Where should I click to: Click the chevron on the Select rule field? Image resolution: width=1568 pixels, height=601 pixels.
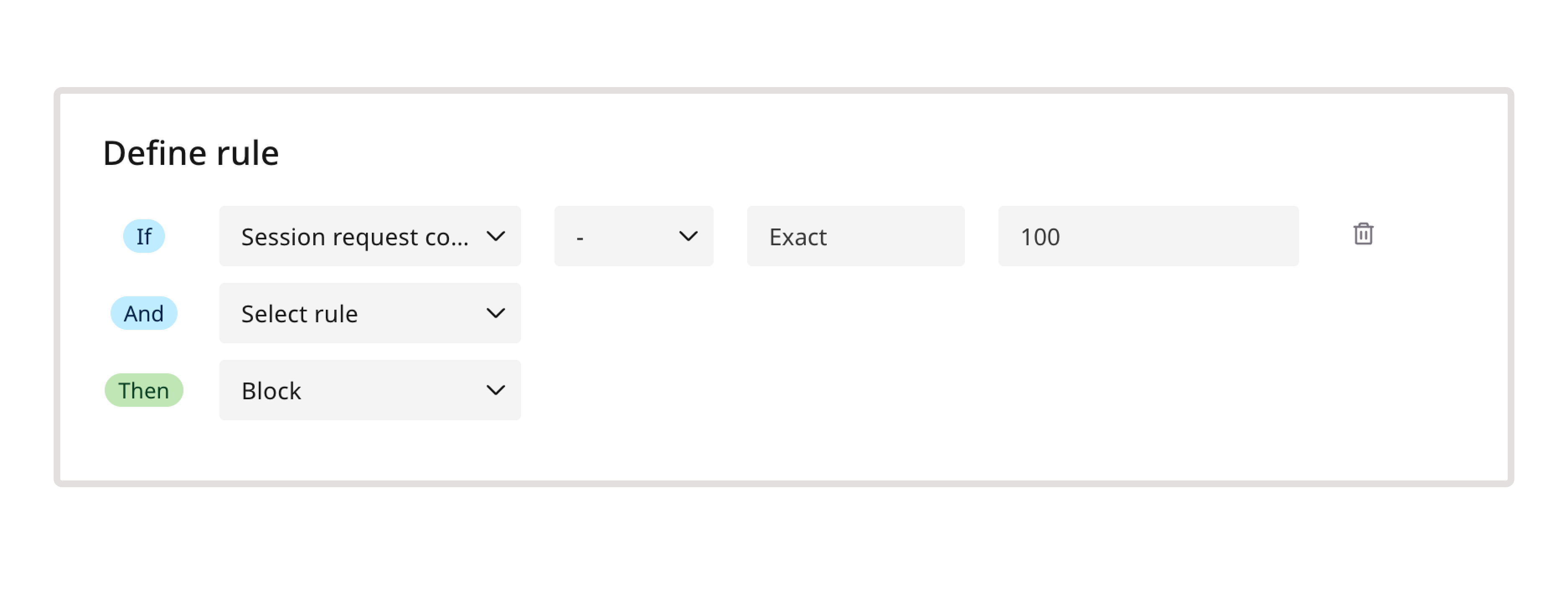coord(496,313)
